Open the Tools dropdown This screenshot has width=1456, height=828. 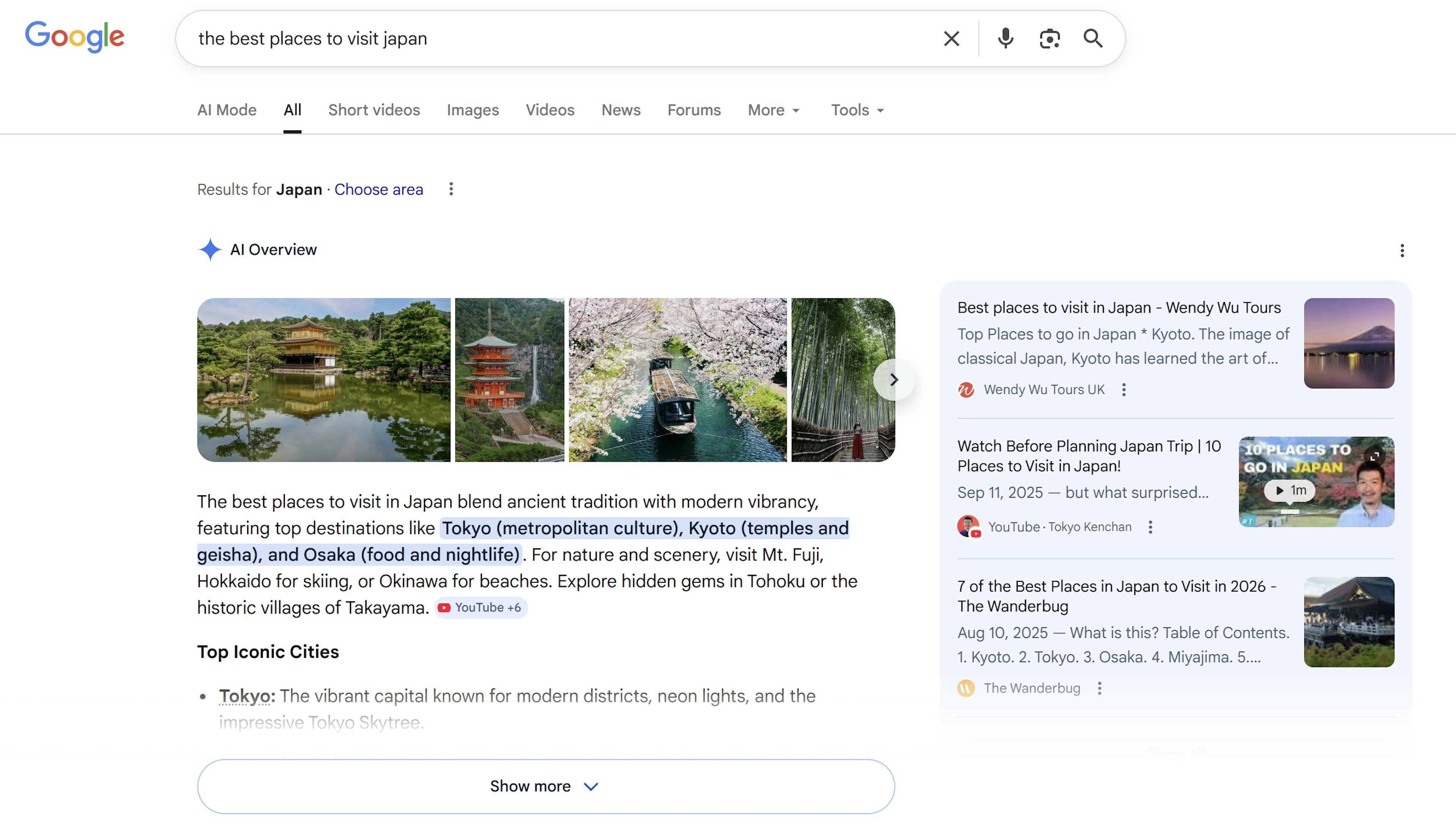point(857,110)
